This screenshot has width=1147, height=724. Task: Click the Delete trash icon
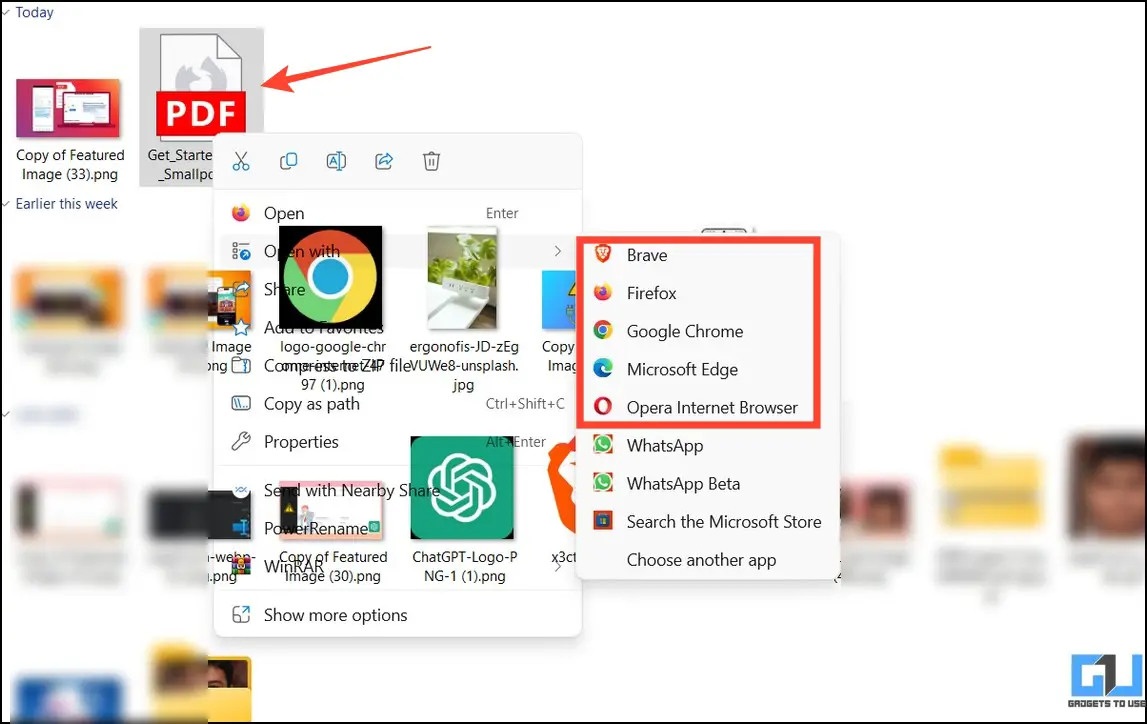pyautogui.click(x=432, y=161)
